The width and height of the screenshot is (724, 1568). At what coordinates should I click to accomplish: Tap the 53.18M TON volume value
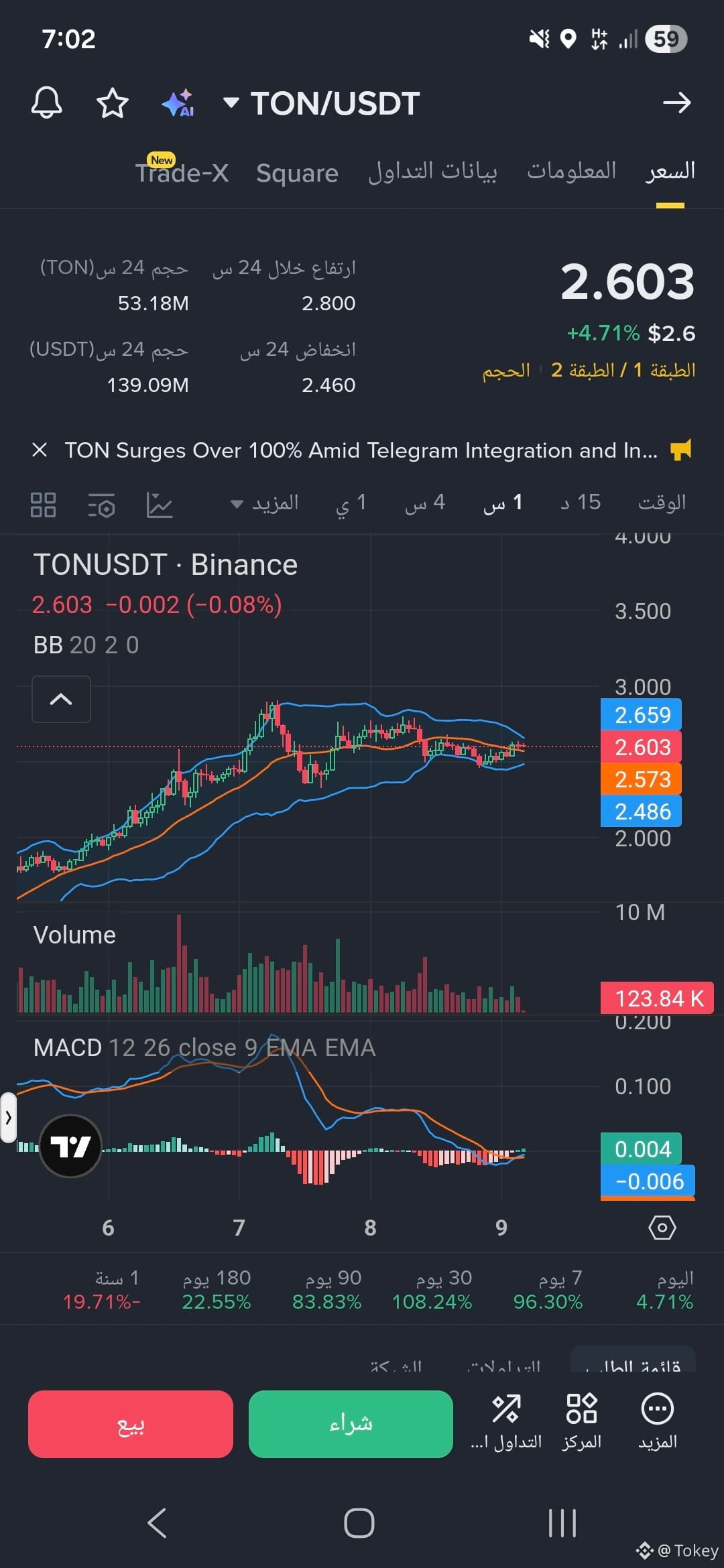tap(154, 304)
